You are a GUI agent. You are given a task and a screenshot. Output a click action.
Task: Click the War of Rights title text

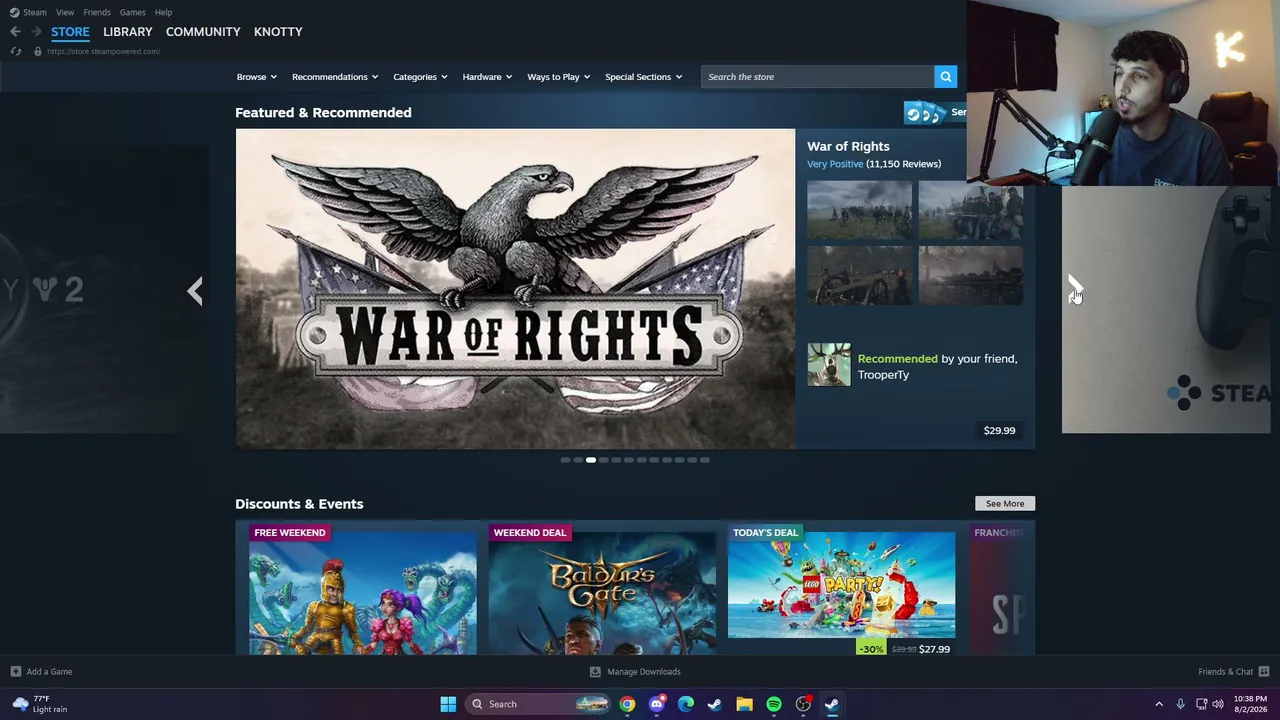(x=848, y=146)
